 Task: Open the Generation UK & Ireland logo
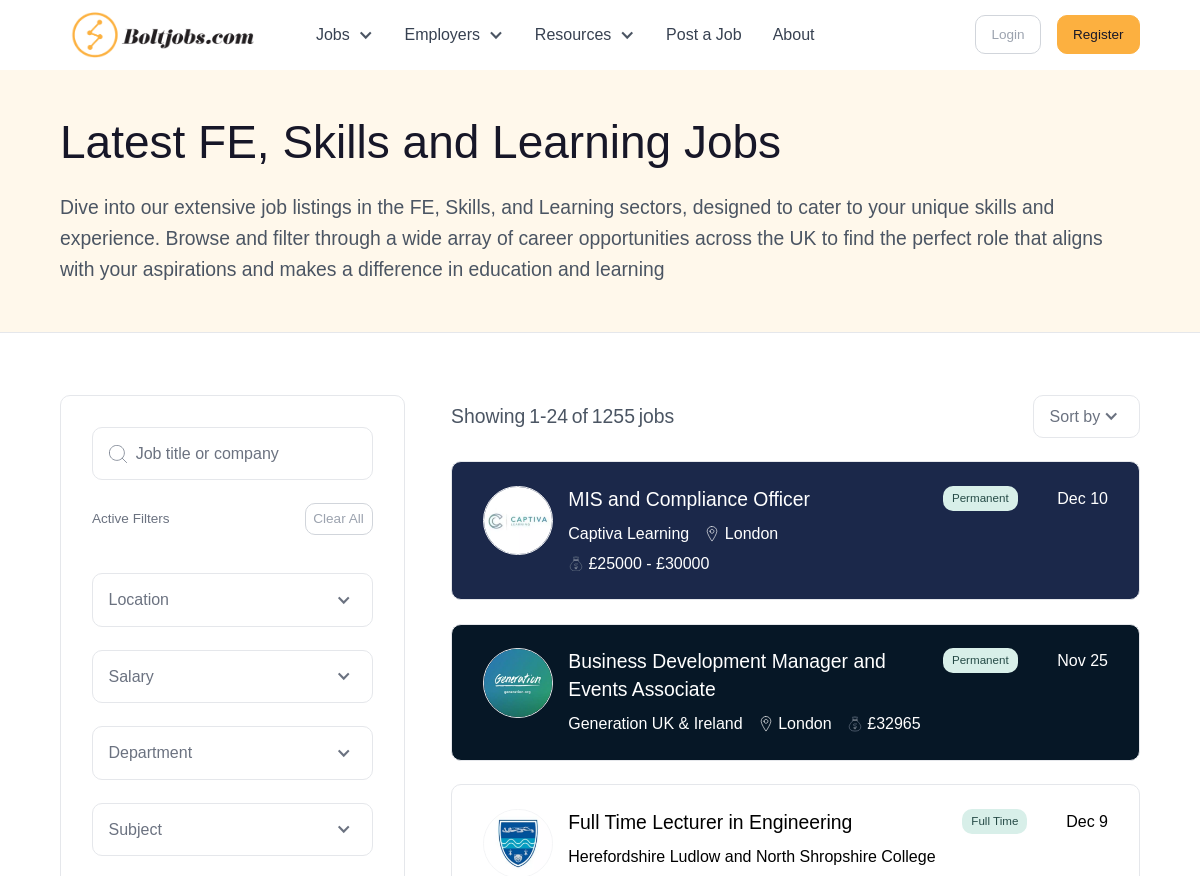518,683
